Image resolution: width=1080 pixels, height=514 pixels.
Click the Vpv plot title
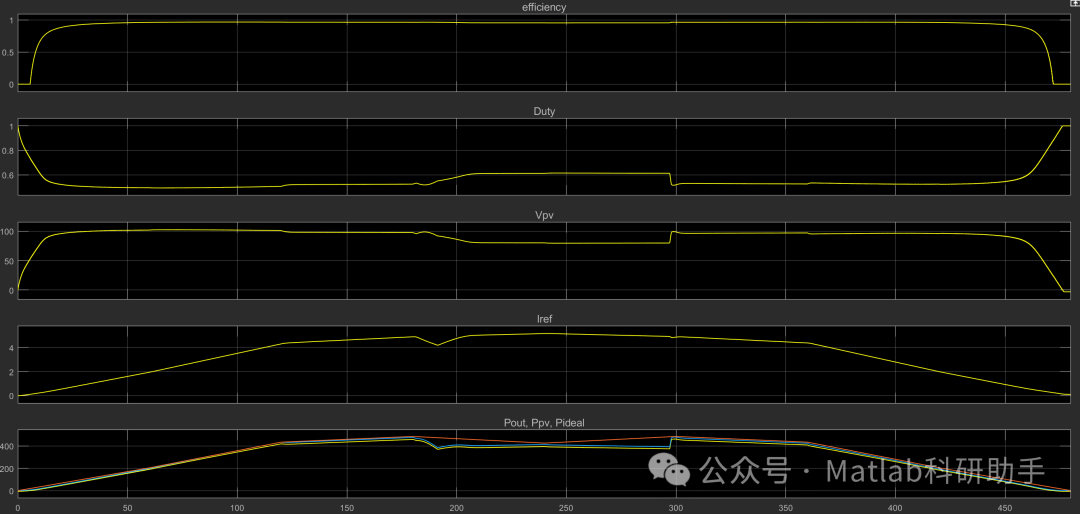coord(544,215)
